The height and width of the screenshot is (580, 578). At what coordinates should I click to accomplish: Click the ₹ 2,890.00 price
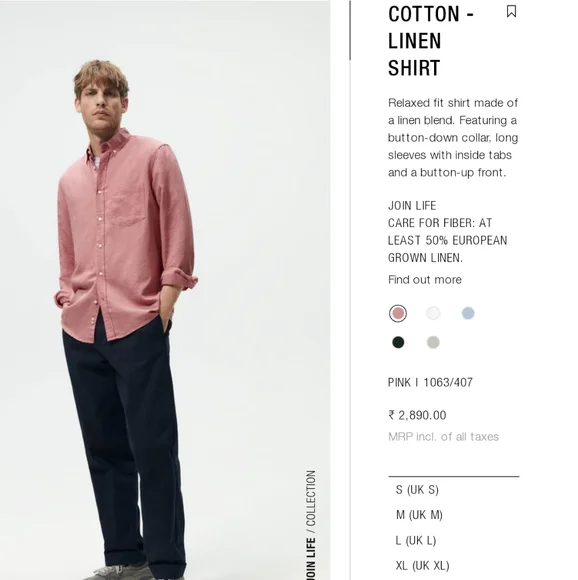coord(417,415)
